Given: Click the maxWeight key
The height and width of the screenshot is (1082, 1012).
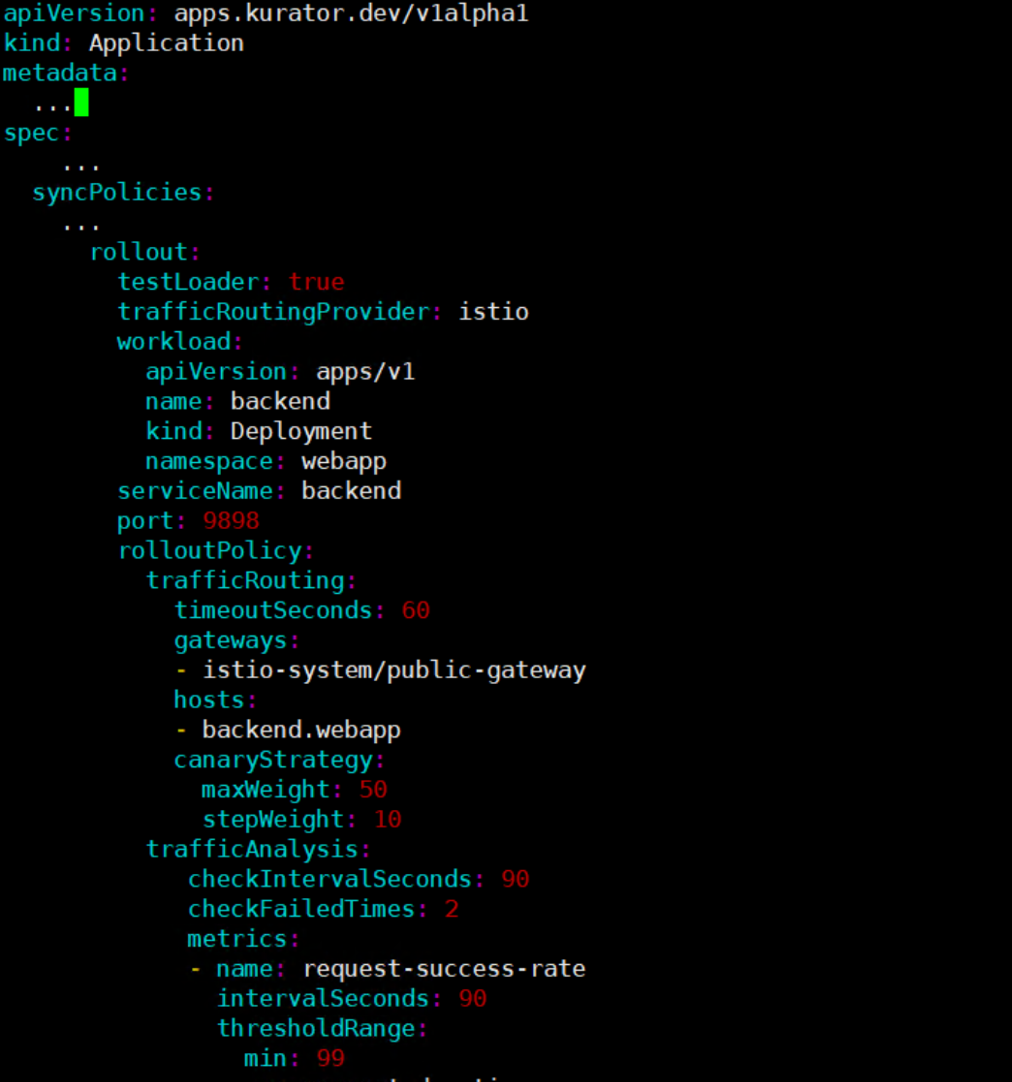Looking at the screenshot, I should (x=266, y=789).
